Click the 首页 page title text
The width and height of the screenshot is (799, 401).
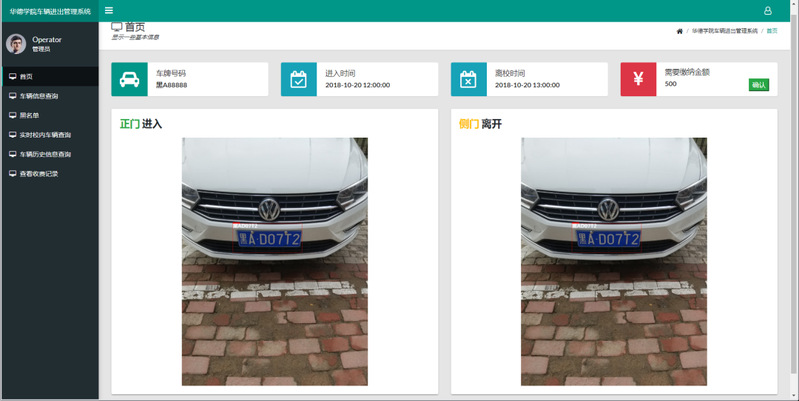(135, 27)
